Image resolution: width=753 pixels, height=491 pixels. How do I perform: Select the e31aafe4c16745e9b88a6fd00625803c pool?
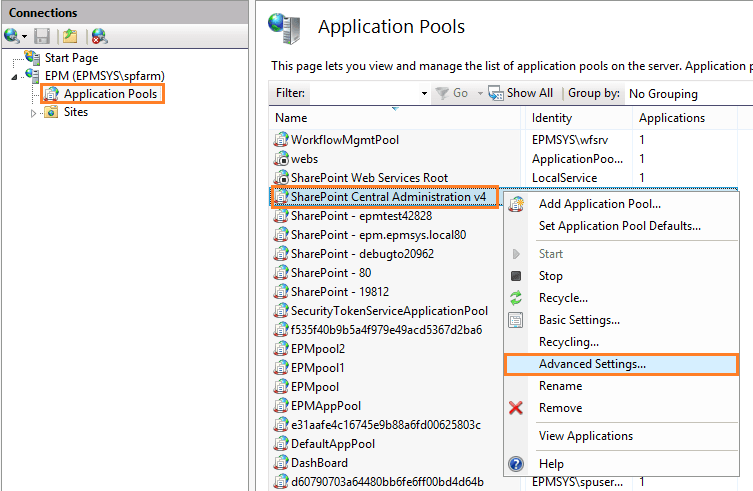(386, 425)
